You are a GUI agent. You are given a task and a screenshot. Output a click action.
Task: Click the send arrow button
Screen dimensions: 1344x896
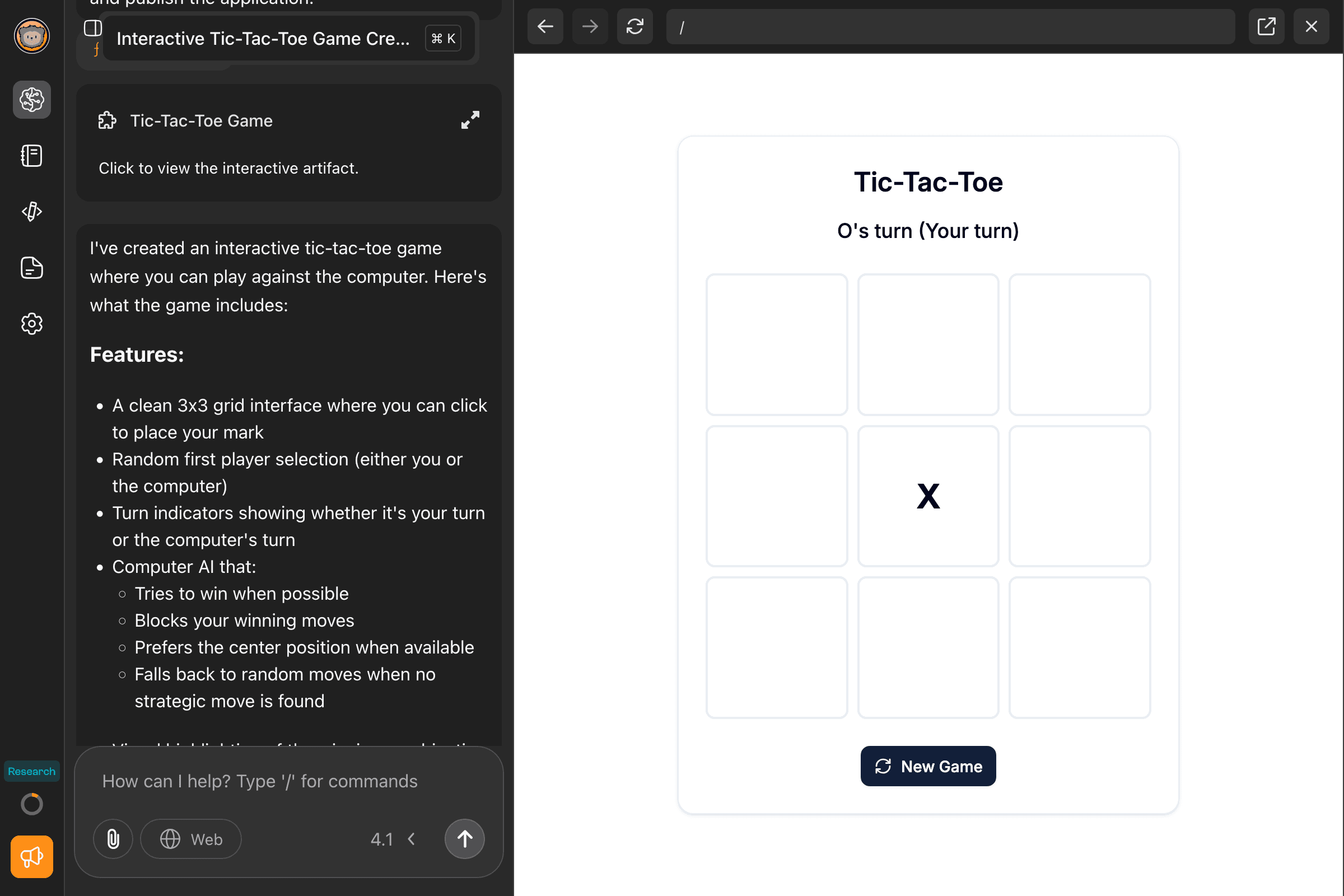coord(465,839)
